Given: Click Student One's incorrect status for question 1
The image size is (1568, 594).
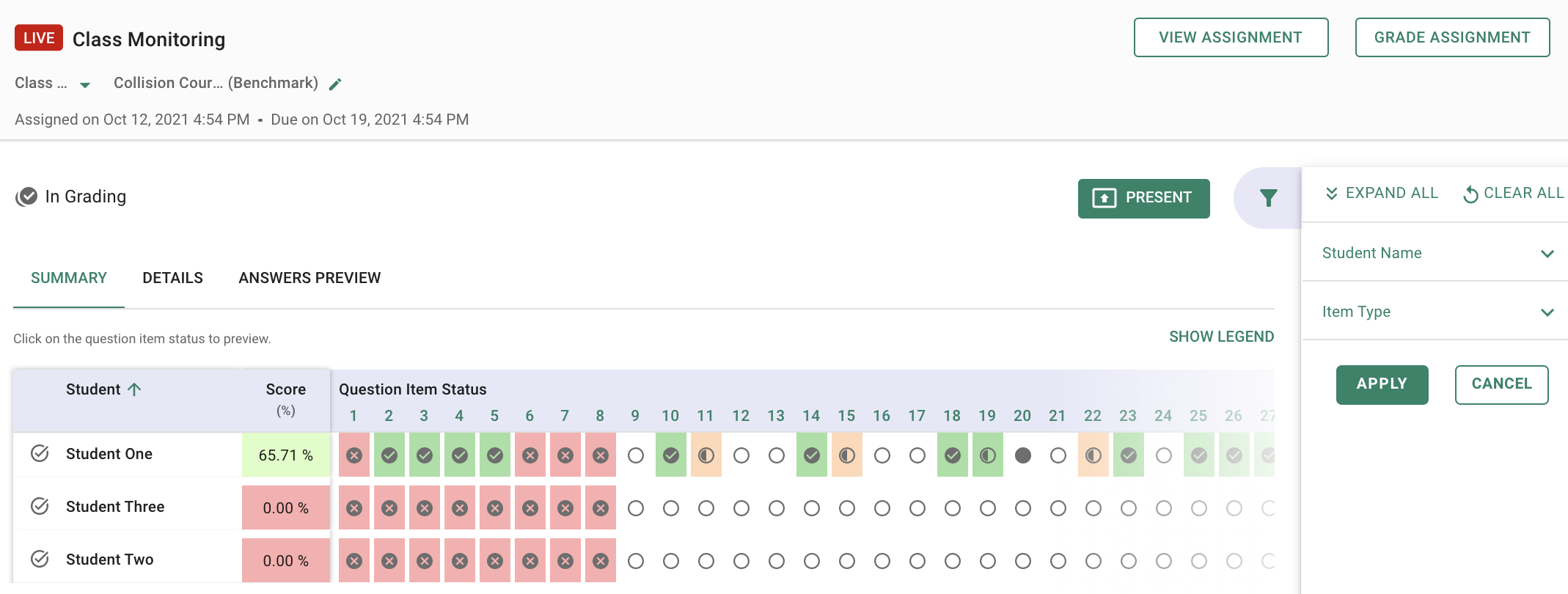Looking at the screenshot, I should (x=354, y=455).
